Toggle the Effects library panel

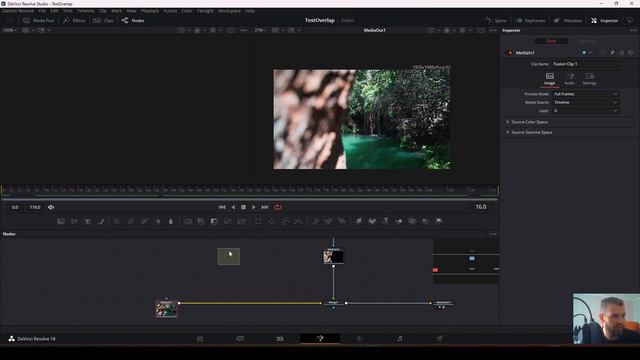(74, 20)
